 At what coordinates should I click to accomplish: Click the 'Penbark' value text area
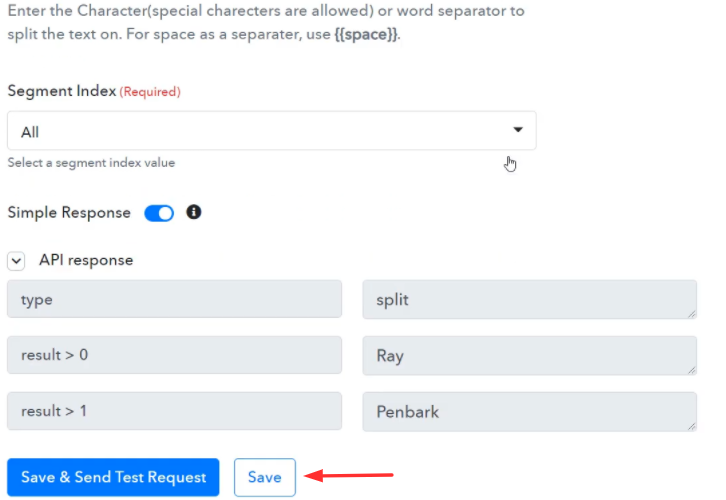tap(530, 412)
